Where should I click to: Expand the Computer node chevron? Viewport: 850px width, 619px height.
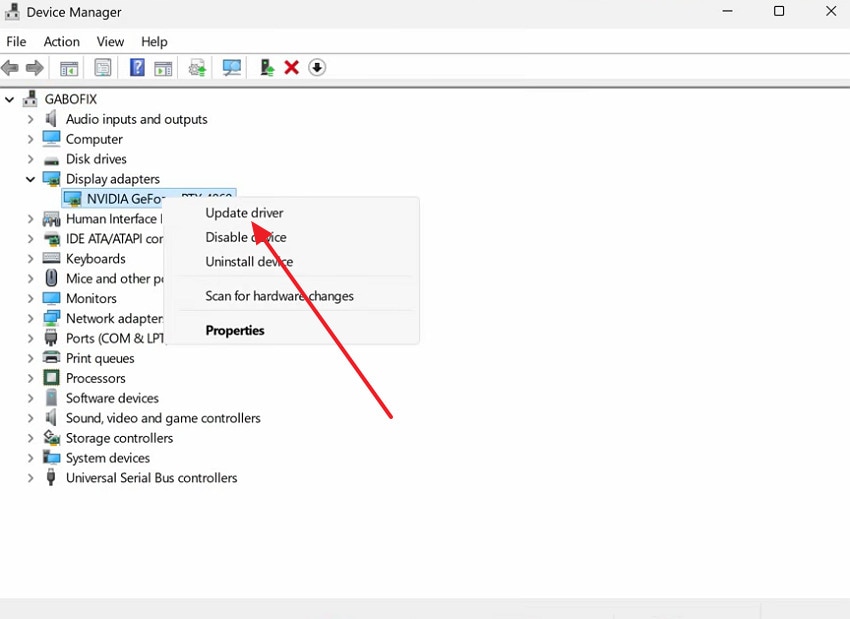coord(30,139)
